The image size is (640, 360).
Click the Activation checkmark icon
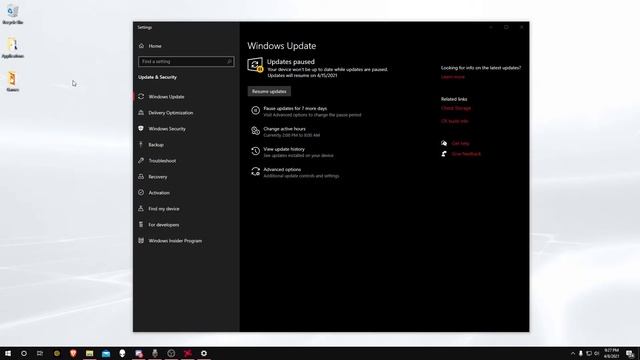click(x=141, y=192)
